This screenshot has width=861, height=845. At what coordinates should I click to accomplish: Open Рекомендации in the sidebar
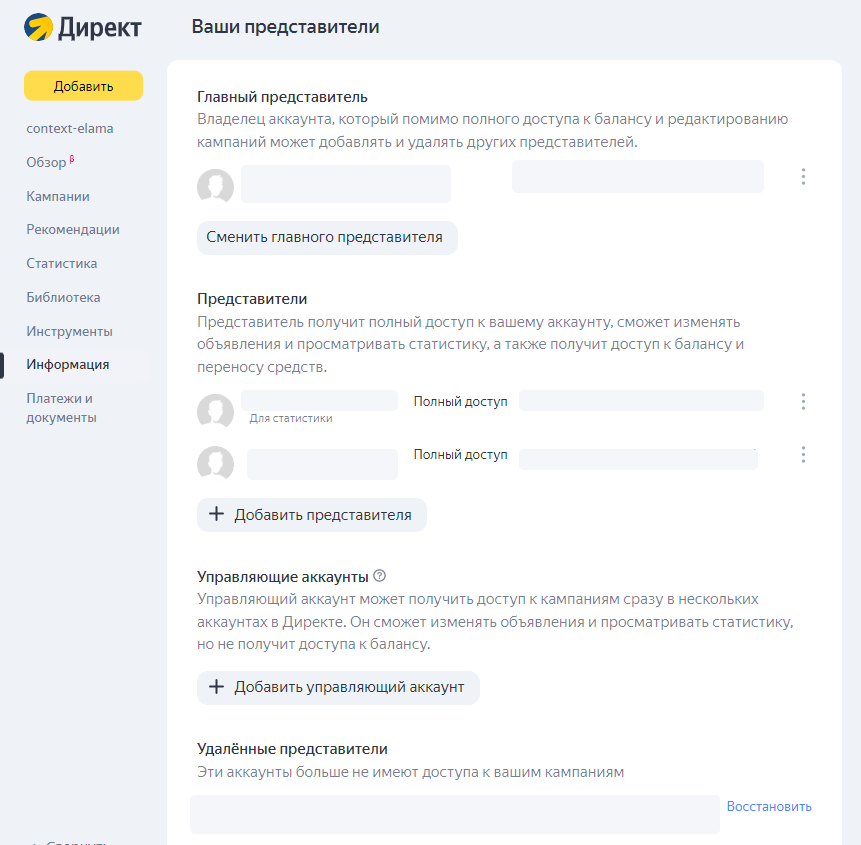73,230
